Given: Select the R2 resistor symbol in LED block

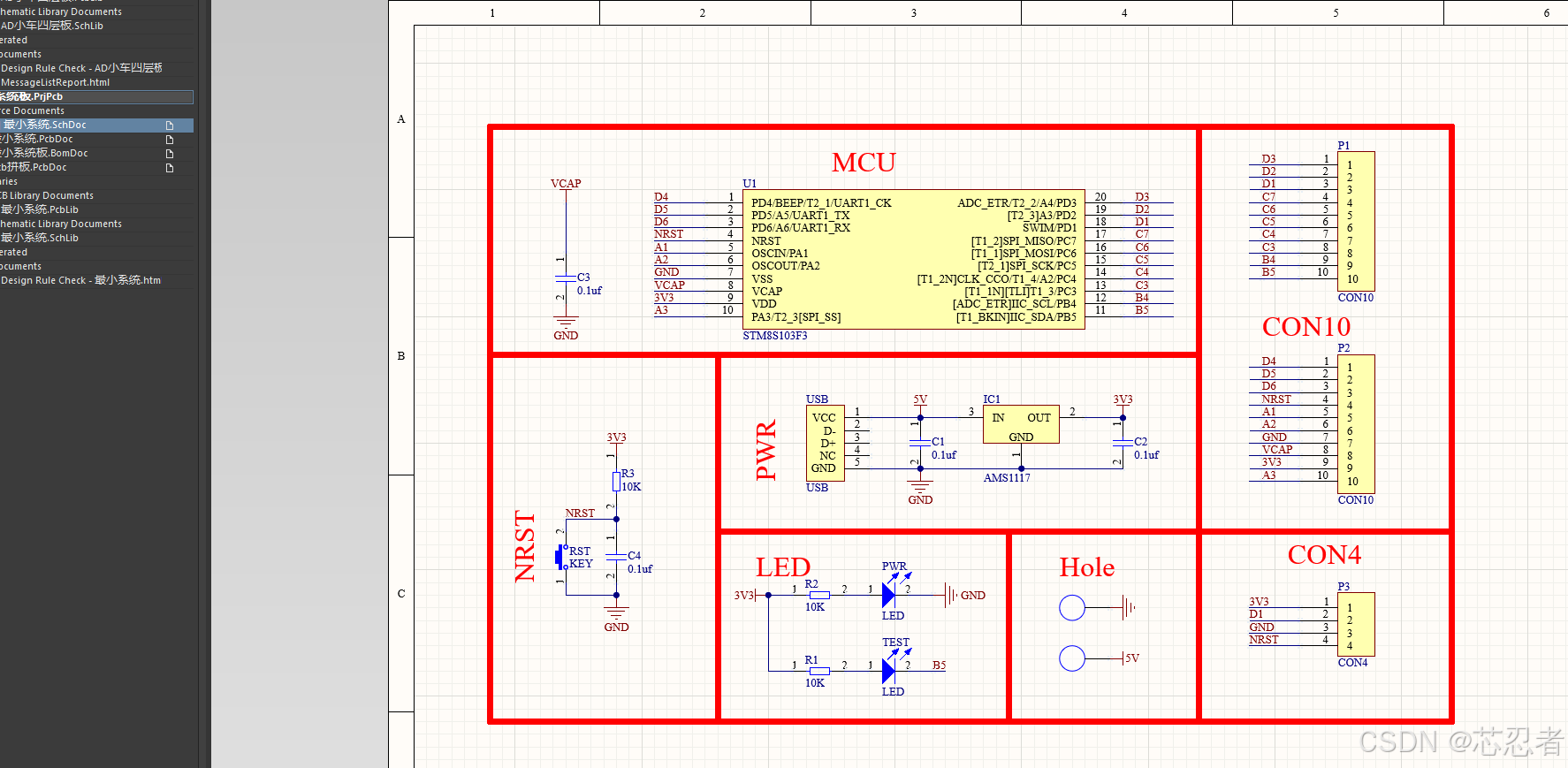Looking at the screenshot, I should [x=819, y=595].
